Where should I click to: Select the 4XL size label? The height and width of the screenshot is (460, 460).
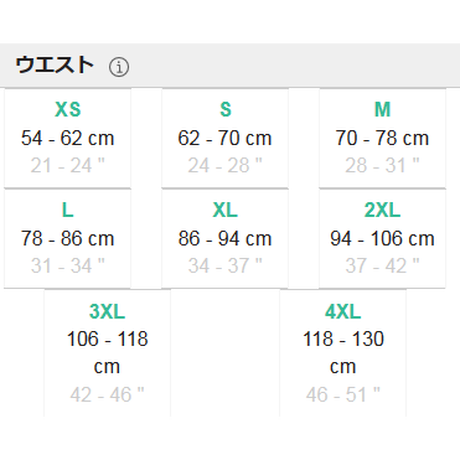(x=343, y=311)
